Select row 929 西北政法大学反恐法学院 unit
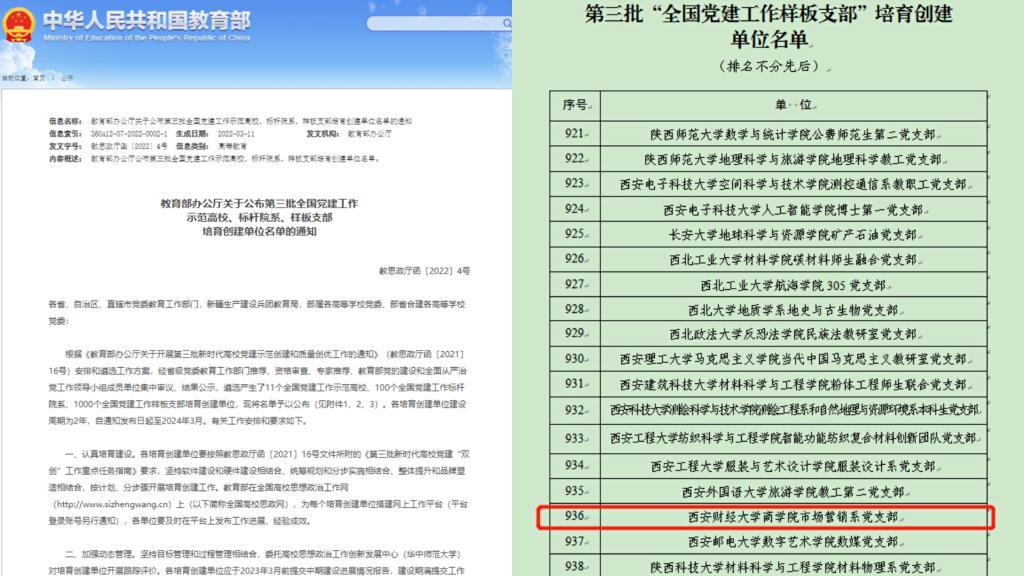The image size is (1024, 576). [793, 334]
